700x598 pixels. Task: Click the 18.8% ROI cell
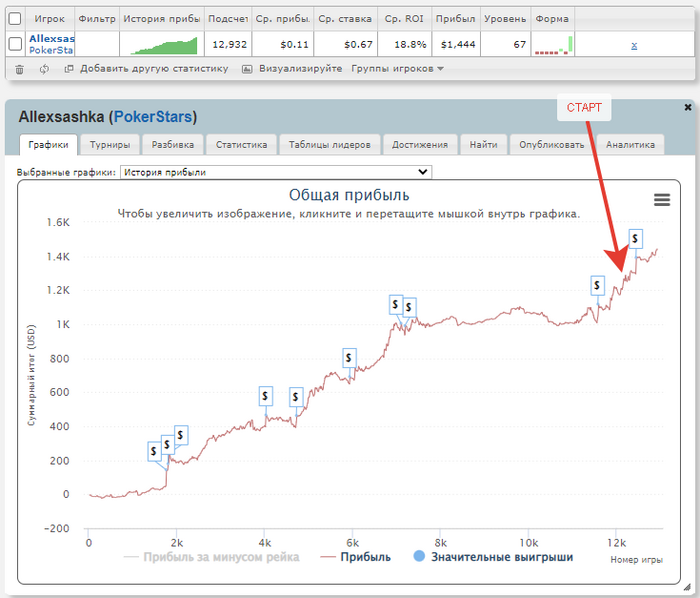point(404,45)
